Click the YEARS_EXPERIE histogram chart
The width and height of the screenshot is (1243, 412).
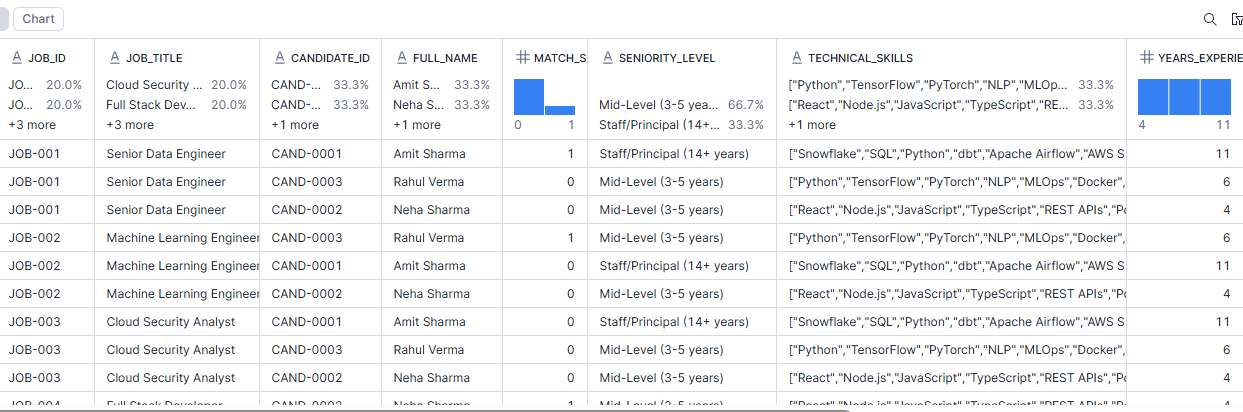[x=1185, y=97]
